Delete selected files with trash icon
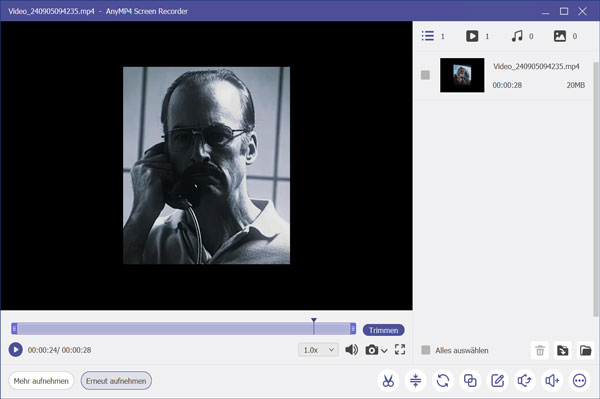600x399 pixels. (540, 350)
